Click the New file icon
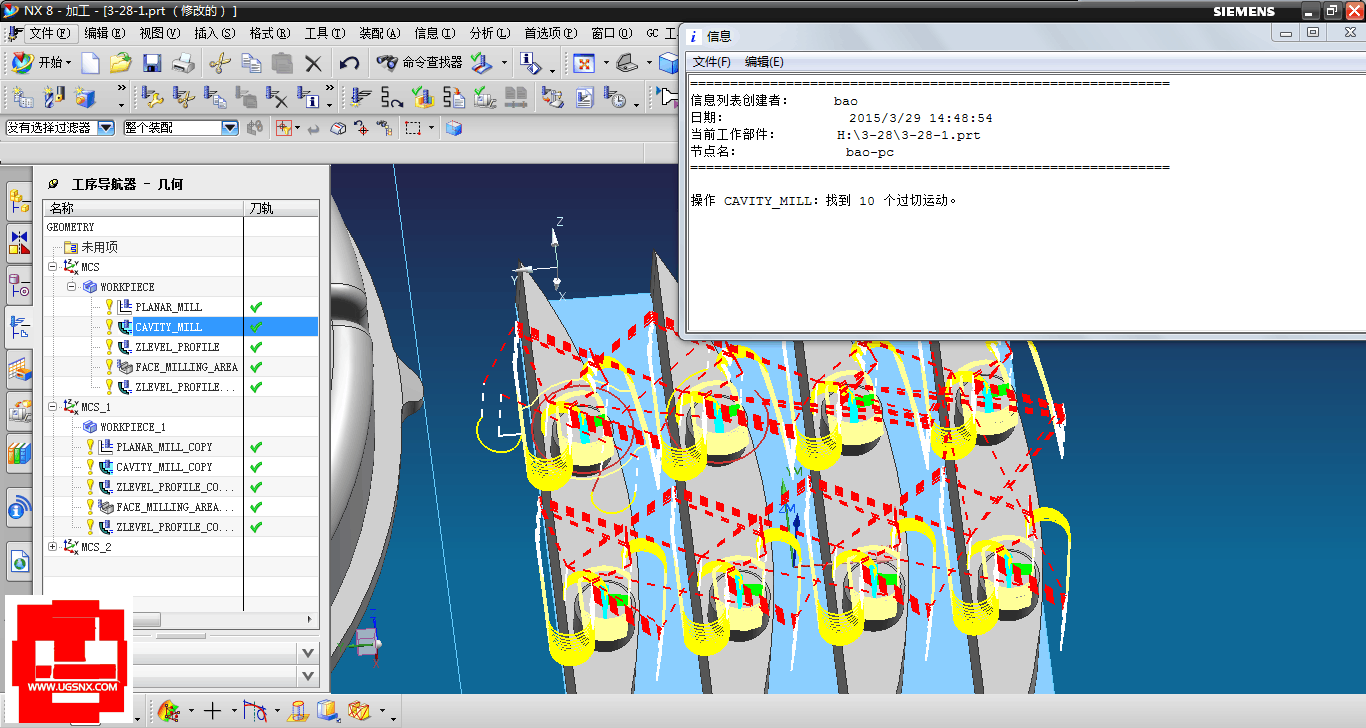Viewport: 1366px width, 728px height. point(91,63)
